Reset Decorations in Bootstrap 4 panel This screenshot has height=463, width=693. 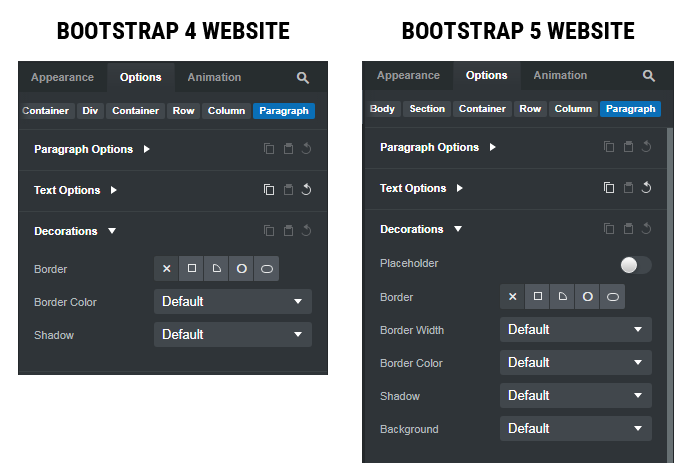pyautogui.click(x=306, y=230)
